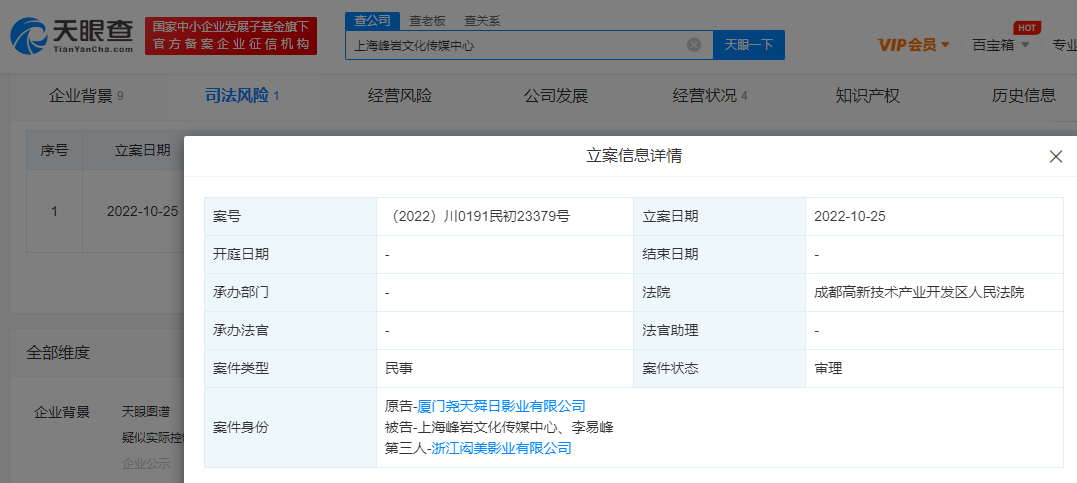Click the 专业 item at top right
This screenshot has width=1077, height=483.
(1065, 45)
